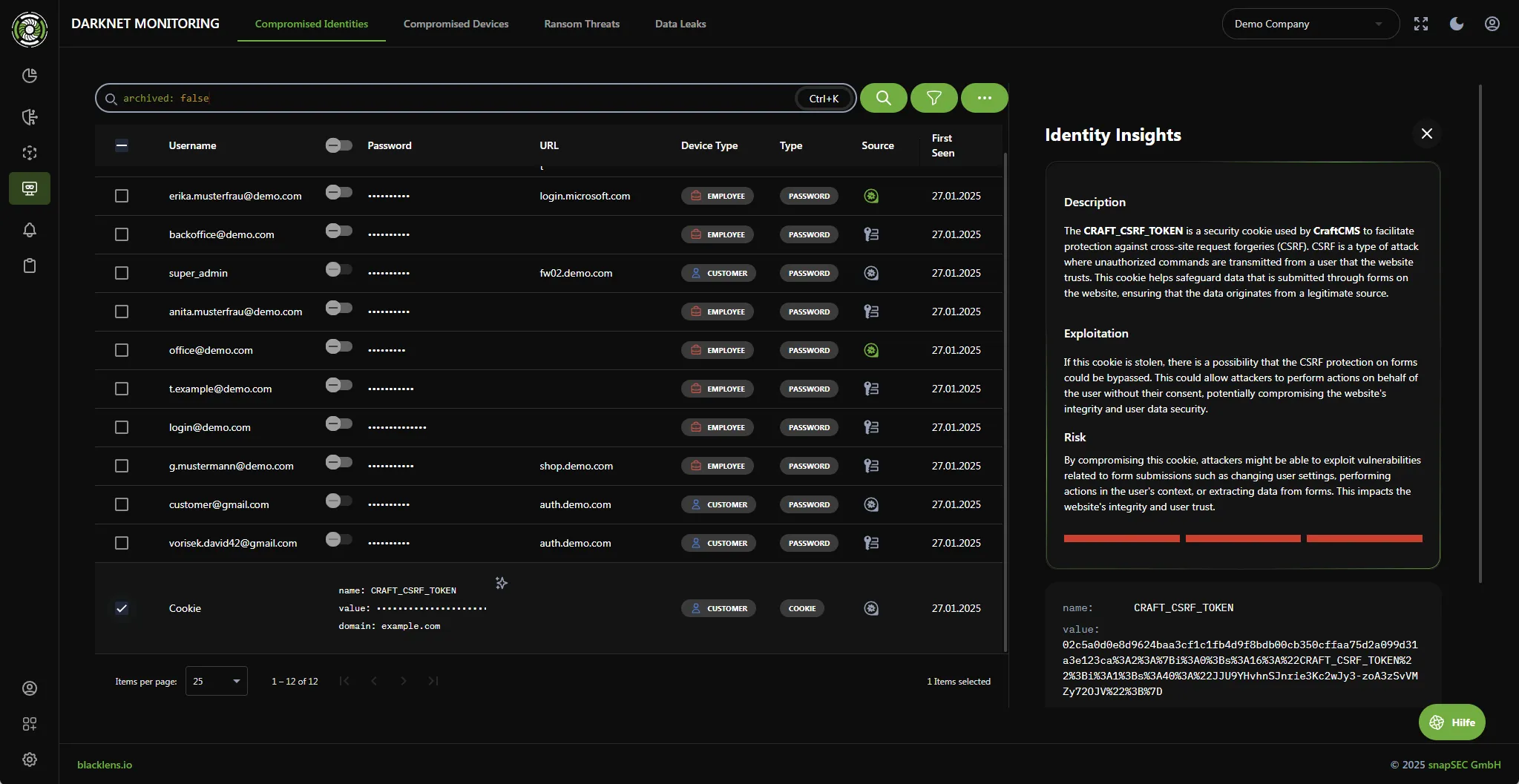Click source icon for super_admin row

(x=871, y=273)
